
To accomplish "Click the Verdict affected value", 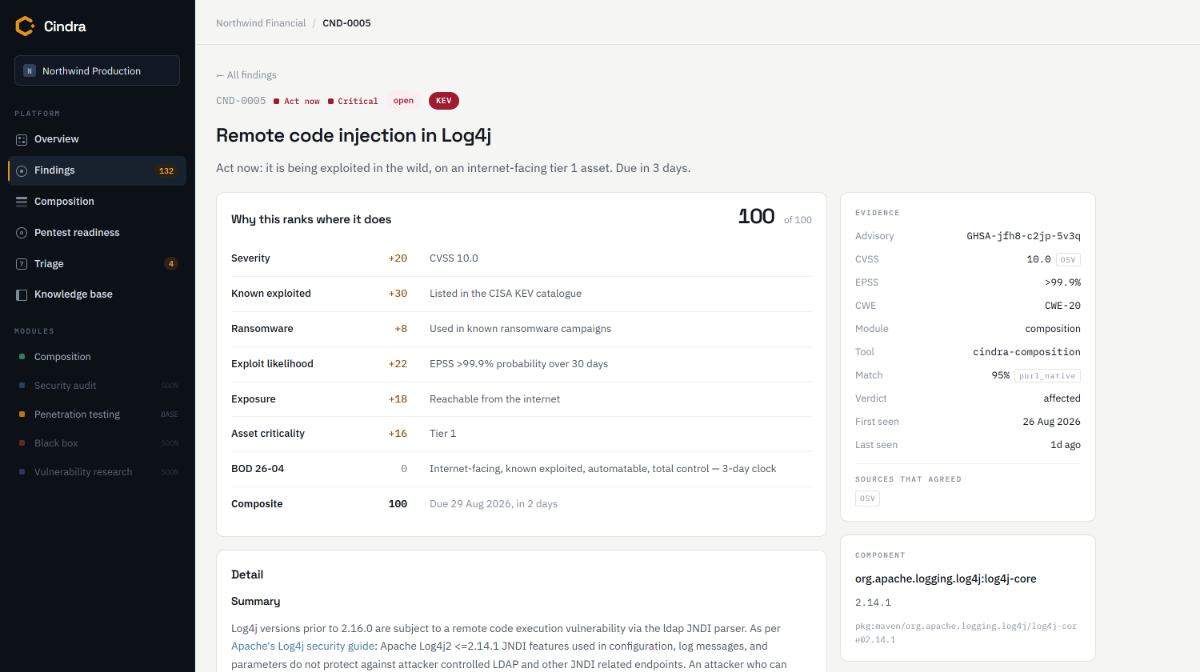I will [1062, 398].
